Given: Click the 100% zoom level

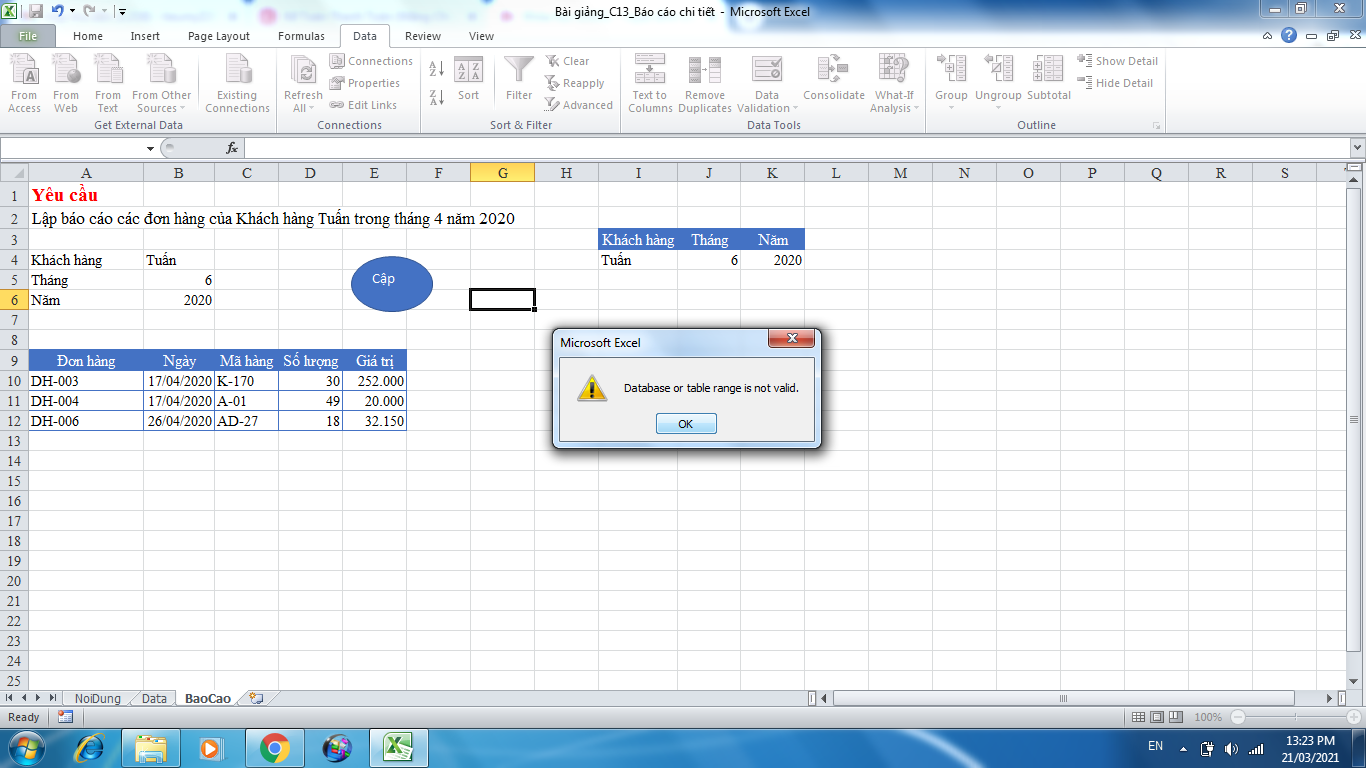Looking at the screenshot, I should [1208, 717].
